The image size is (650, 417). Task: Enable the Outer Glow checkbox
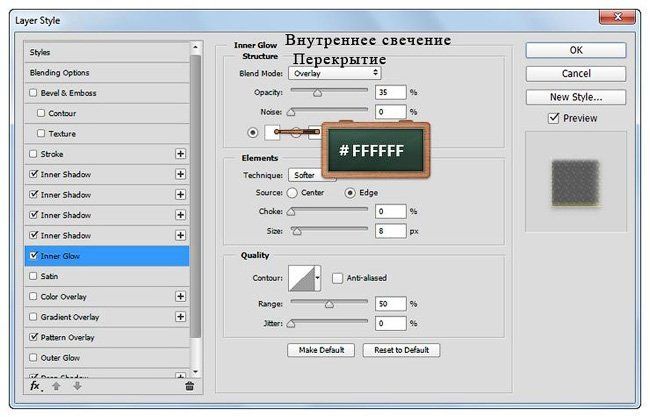click(33, 357)
